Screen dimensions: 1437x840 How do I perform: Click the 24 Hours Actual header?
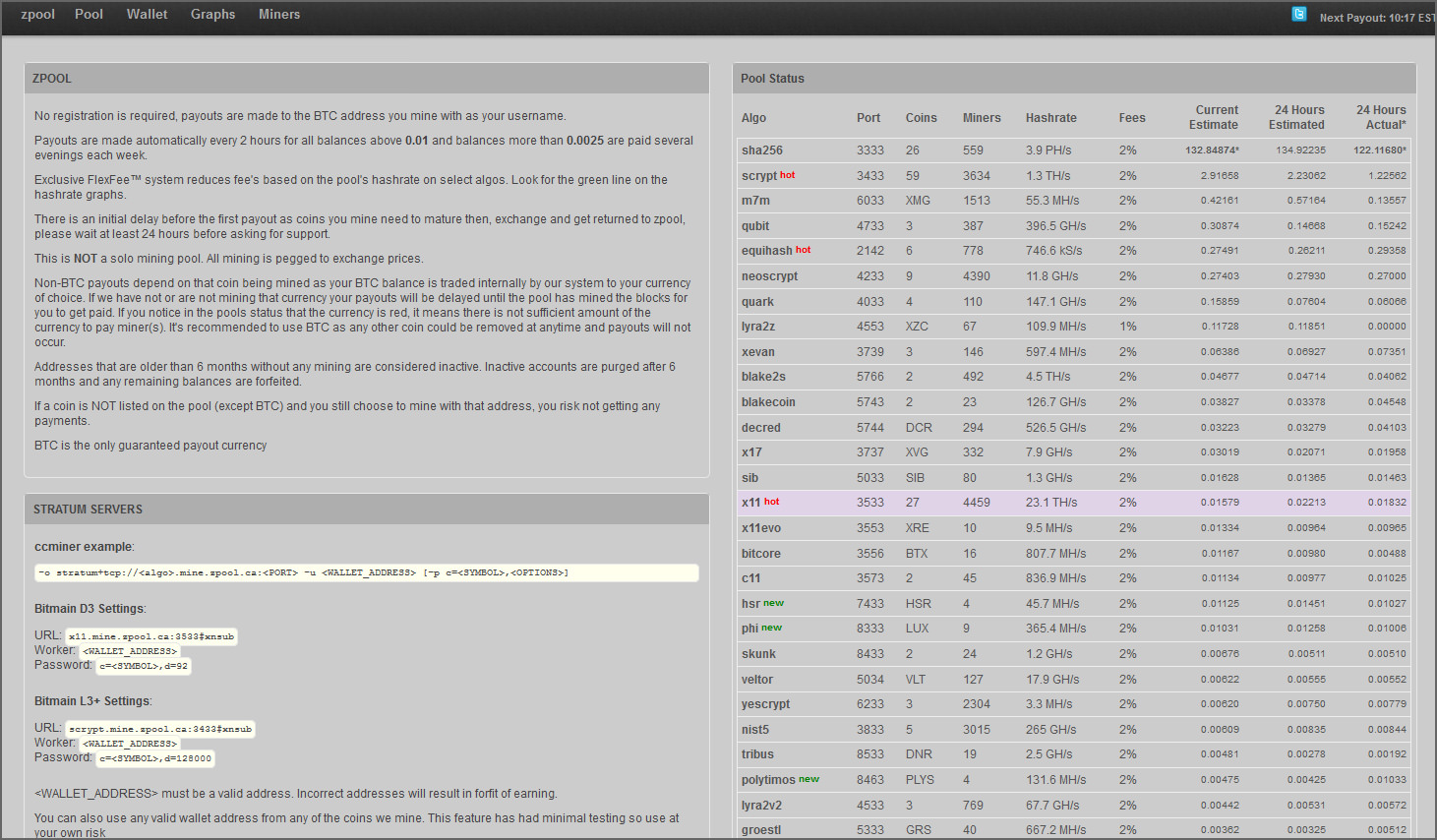(1381, 117)
